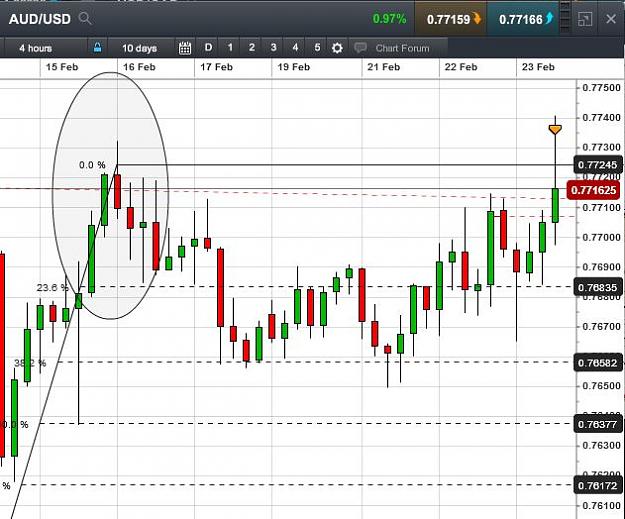Click the AUD/USD instrument title
The image size is (625, 519).
pos(40,19)
